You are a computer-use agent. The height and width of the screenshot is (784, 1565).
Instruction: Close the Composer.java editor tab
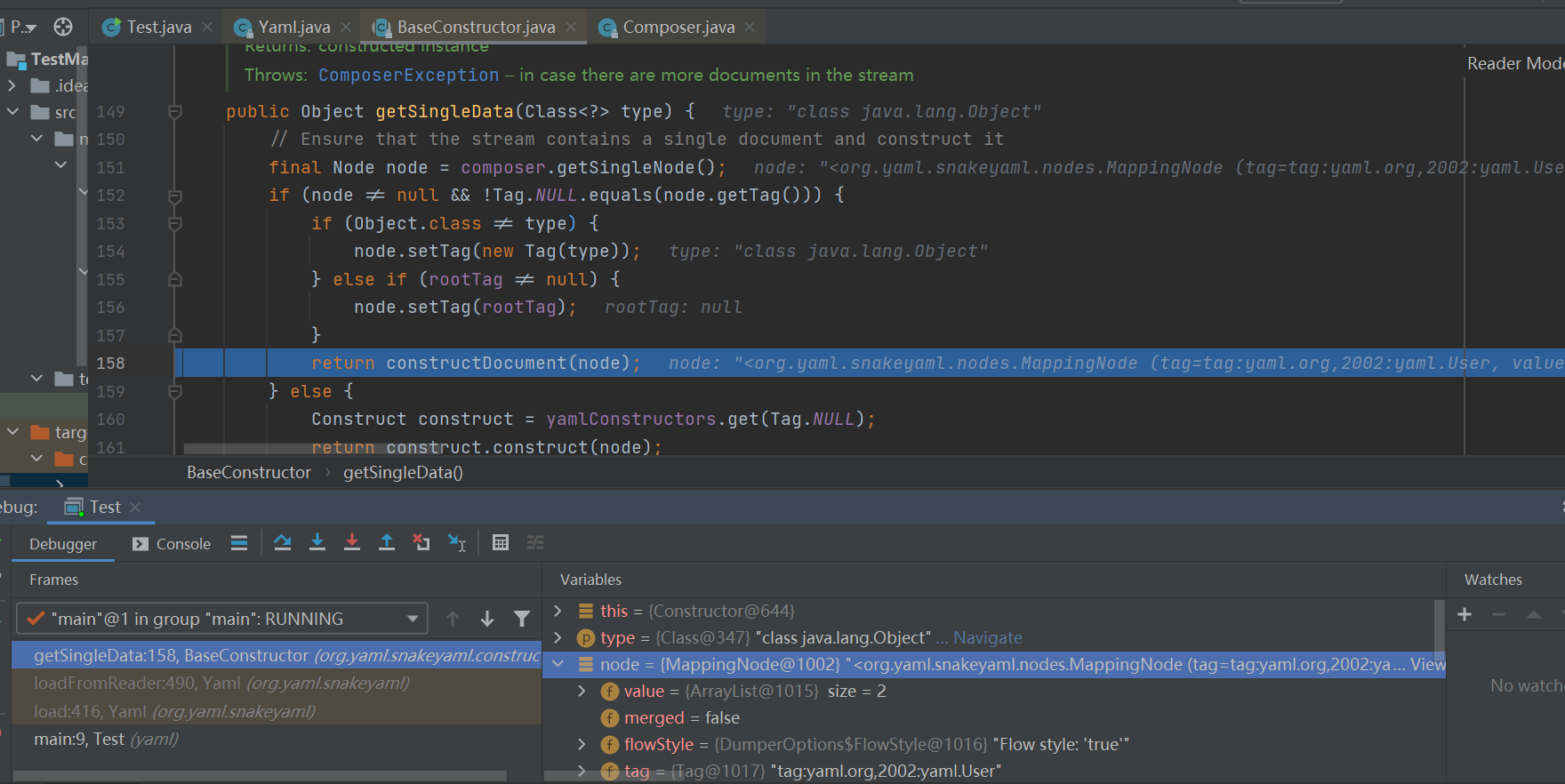point(750,27)
